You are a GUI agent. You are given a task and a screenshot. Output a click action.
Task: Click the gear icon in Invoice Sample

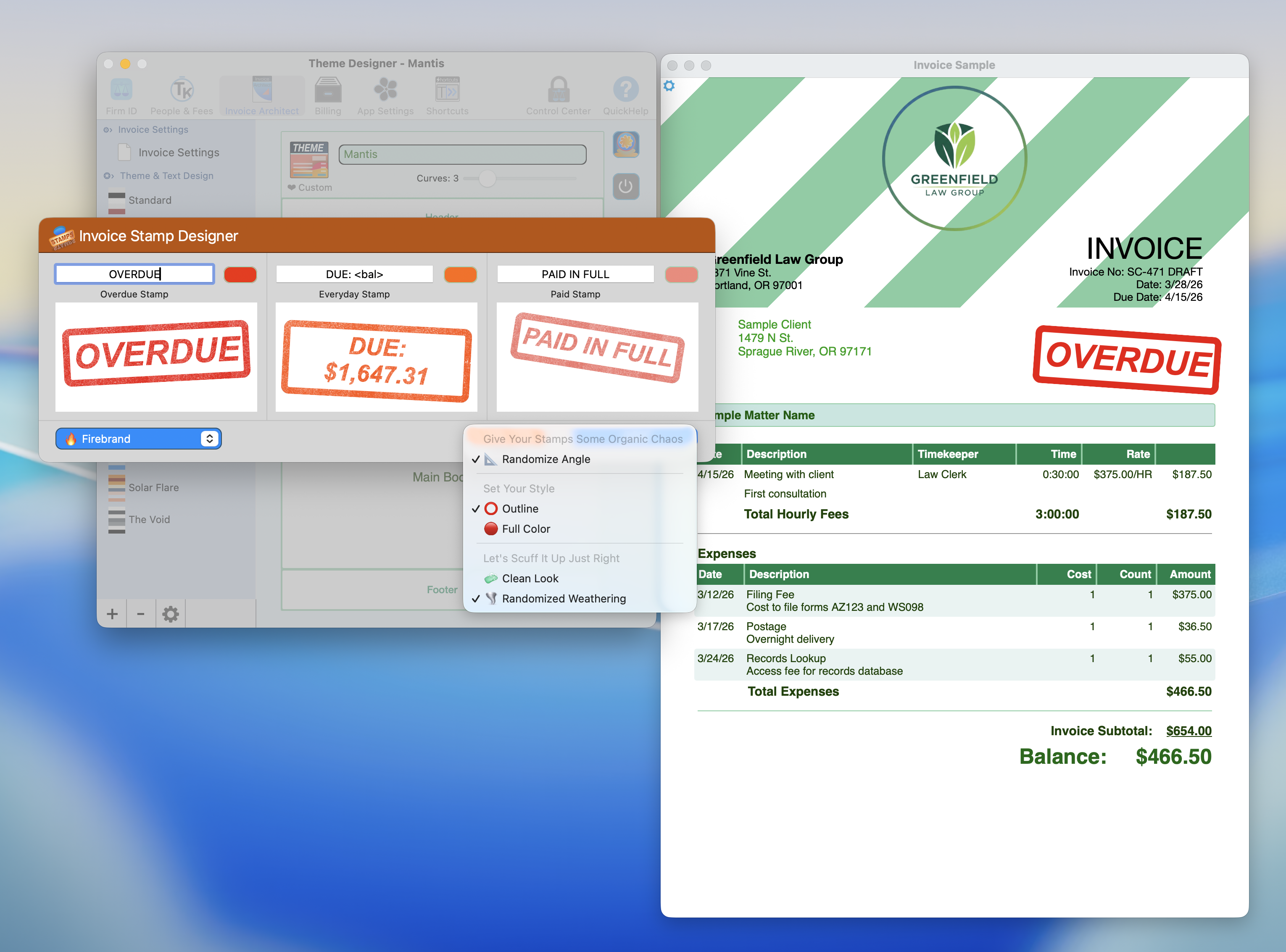(x=669, y=86)
